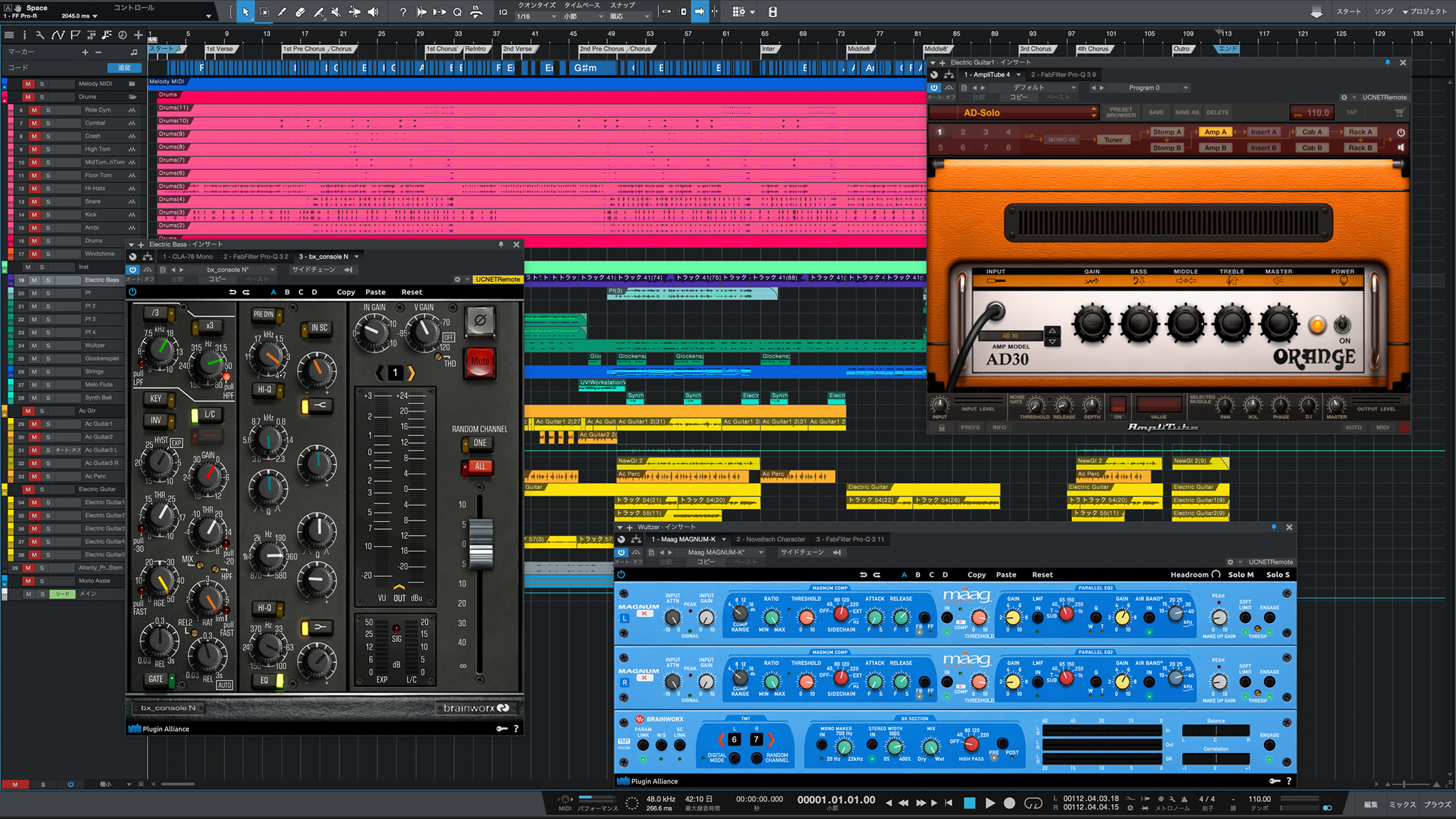
Task: Mute the Electric Bass track
Action: pos(33,280)
